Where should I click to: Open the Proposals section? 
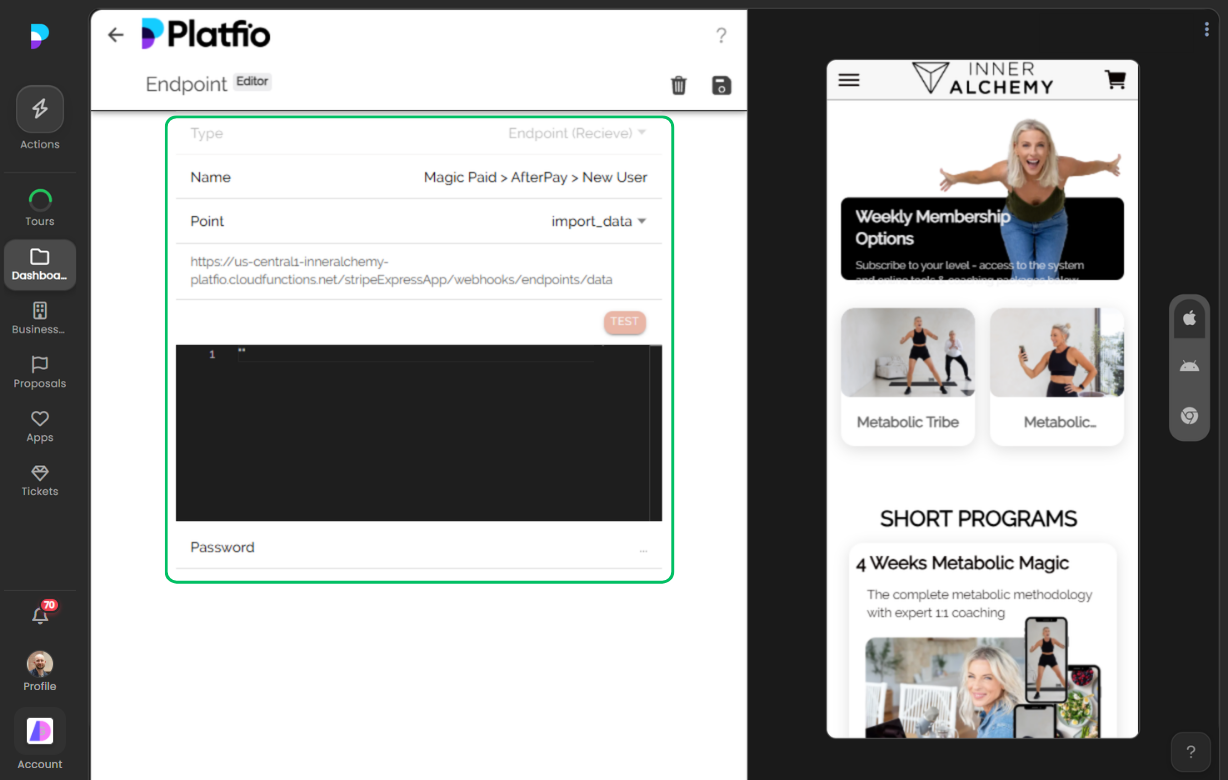[39, 373]
